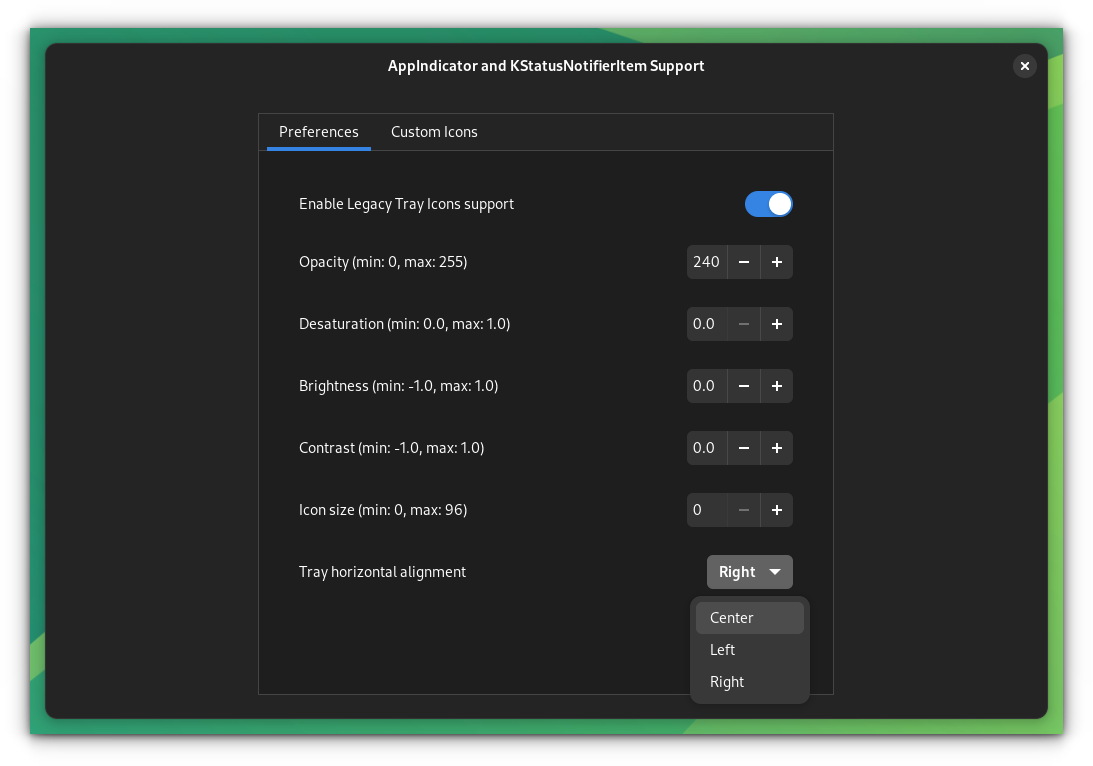
Task: Select the Preferences tab
Action: click(x=319, y=131)
